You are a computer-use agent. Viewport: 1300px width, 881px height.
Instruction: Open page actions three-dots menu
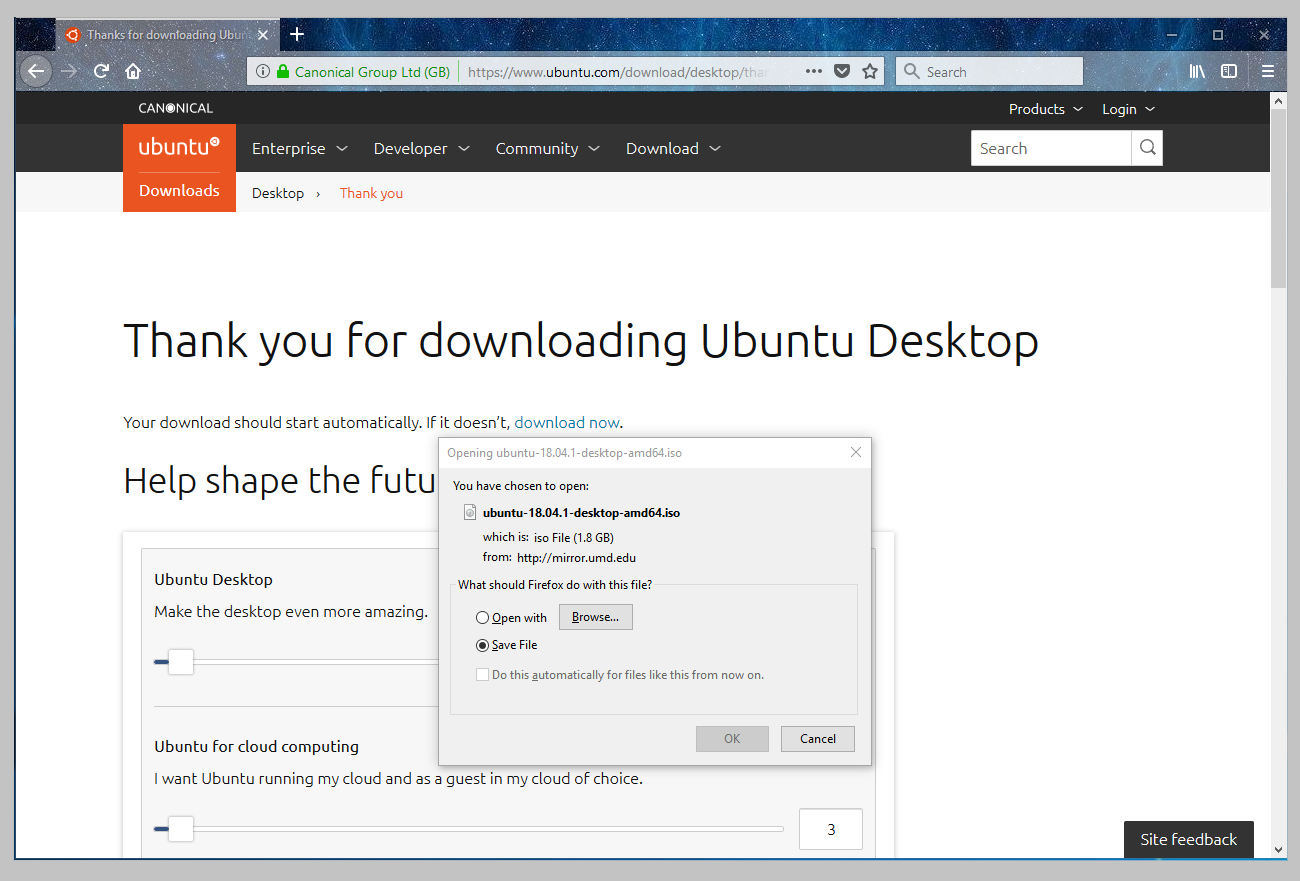pyautogui.click(x=813, y=71)
